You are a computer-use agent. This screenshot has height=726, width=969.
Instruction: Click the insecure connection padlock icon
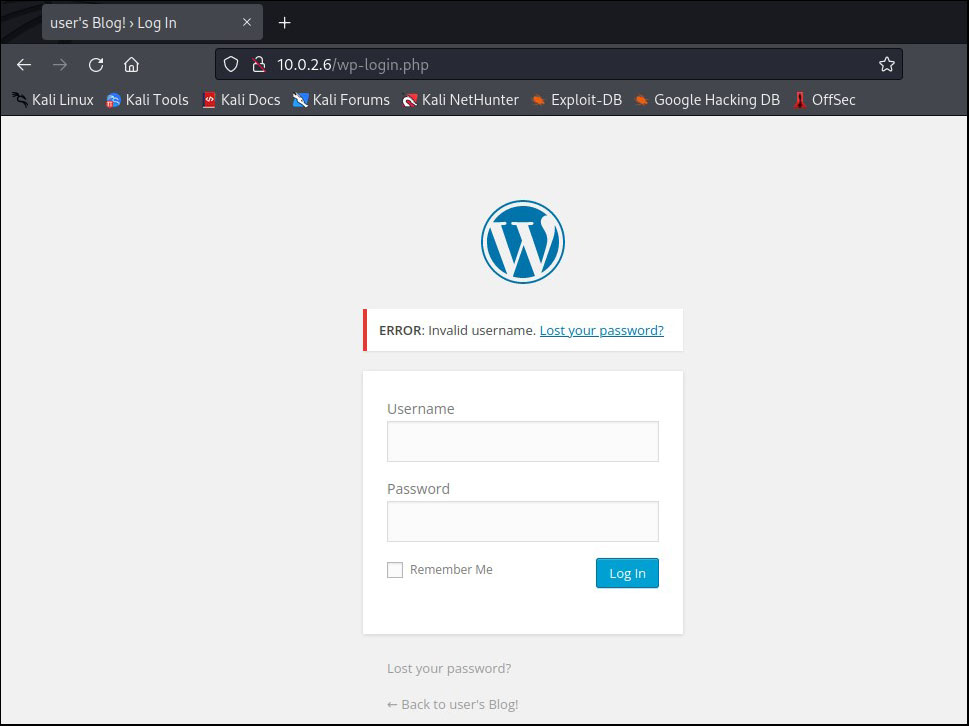(x=259, y=64)
